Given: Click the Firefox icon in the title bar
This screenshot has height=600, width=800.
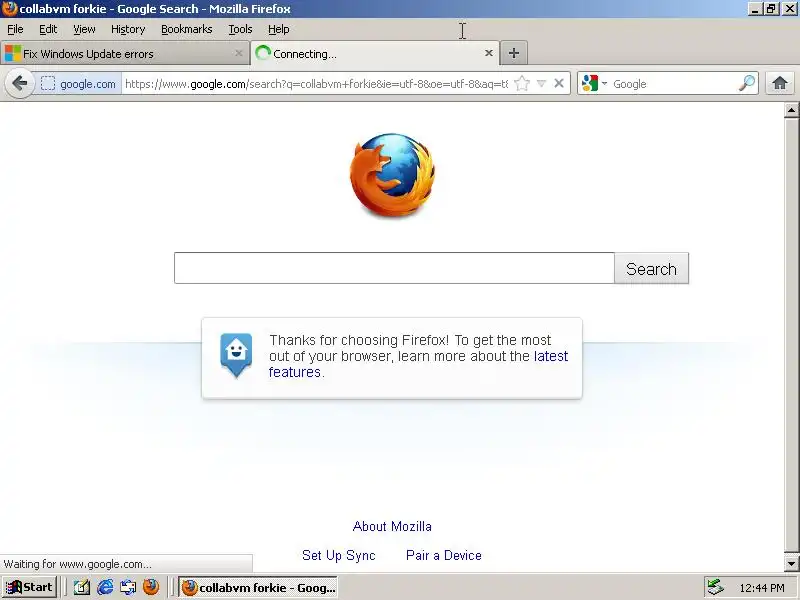Looking at the screenshot, I should point(9,9).
